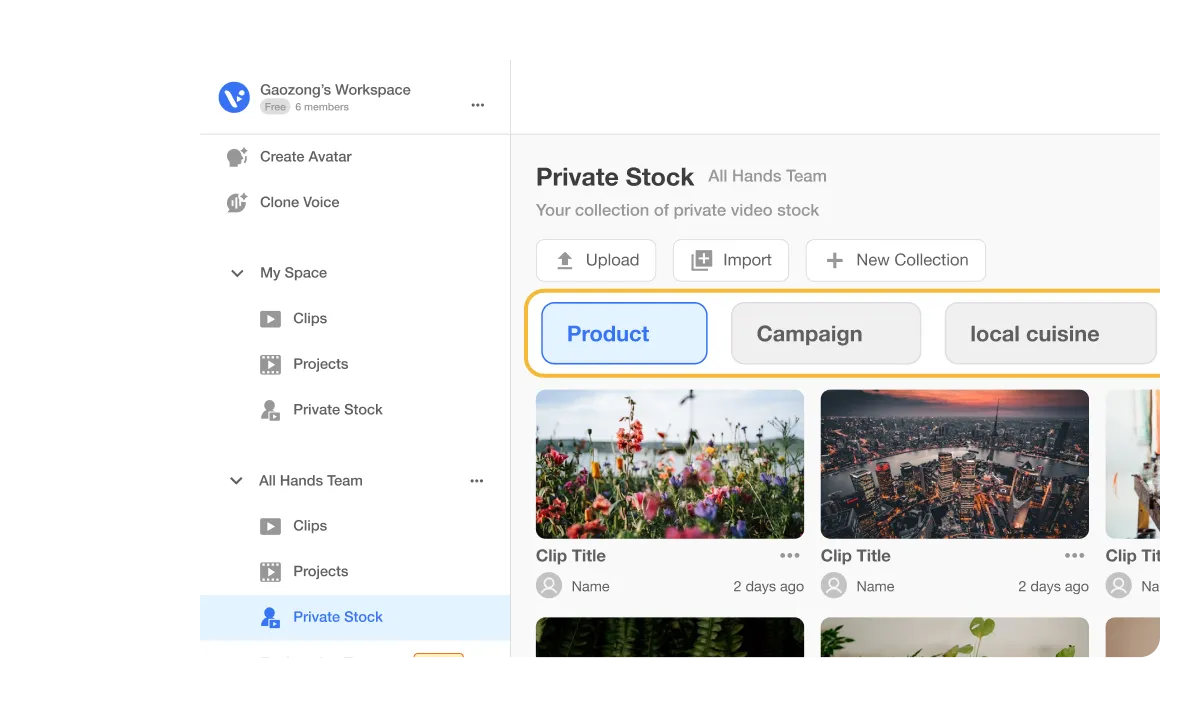
Task: Switch to the Campaign collection
Action: tap(826, 333)
